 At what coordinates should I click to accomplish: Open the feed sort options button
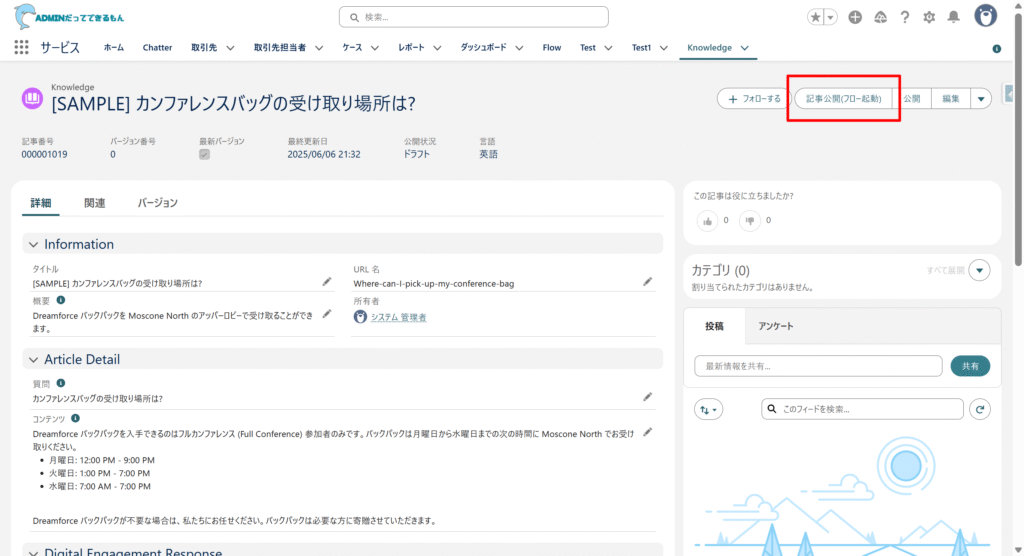coord(709,410)
